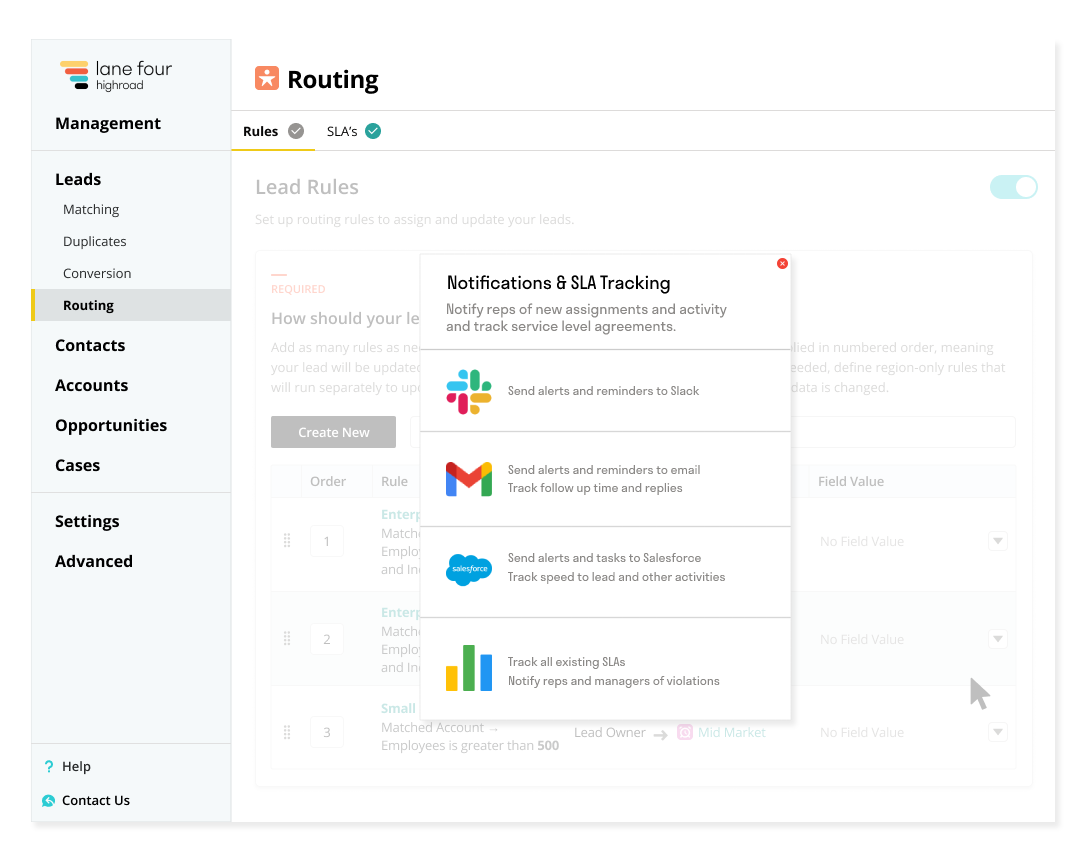This screenshot has width=1089, height=867.
Task: Open Matching under Leads in sidebar
Action: (x=91, y=210)
